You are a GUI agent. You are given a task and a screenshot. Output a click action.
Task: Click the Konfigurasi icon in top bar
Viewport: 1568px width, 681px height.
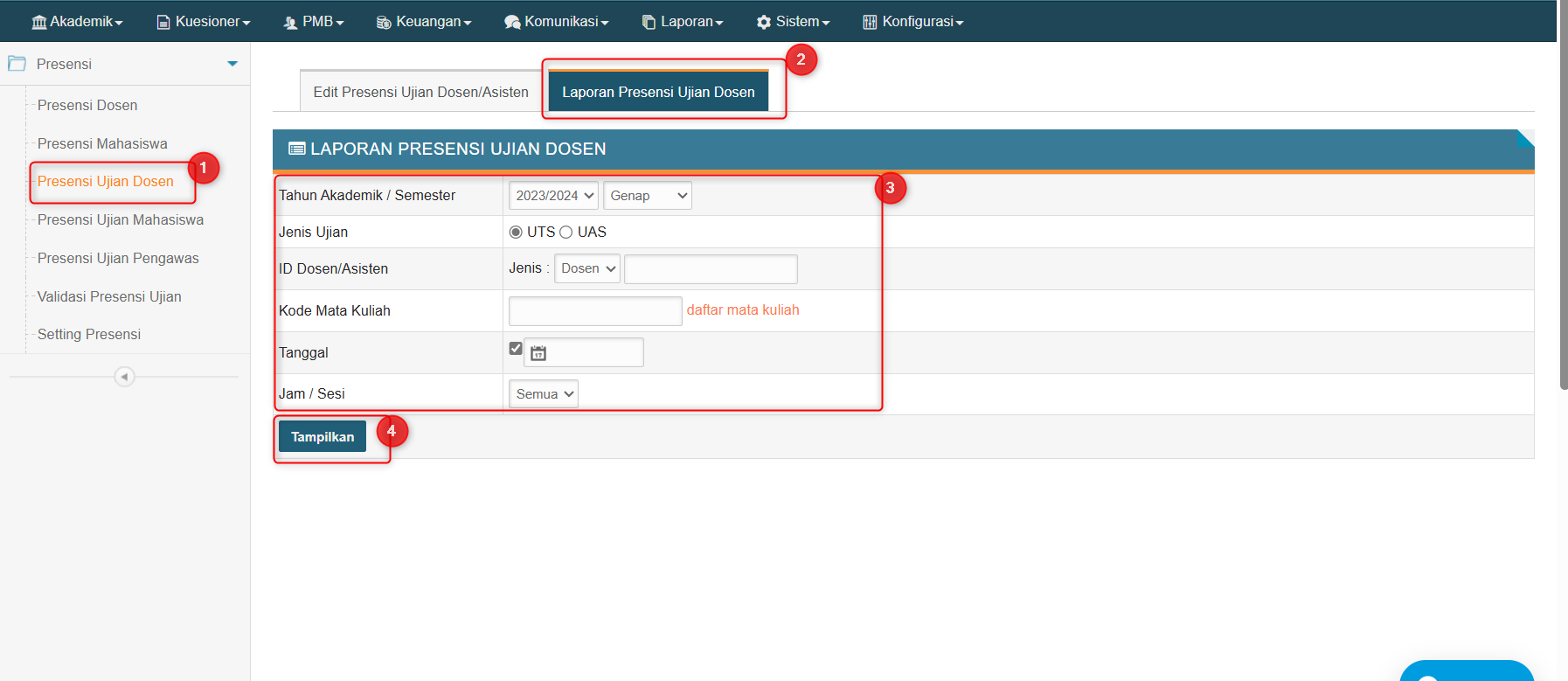870,22
